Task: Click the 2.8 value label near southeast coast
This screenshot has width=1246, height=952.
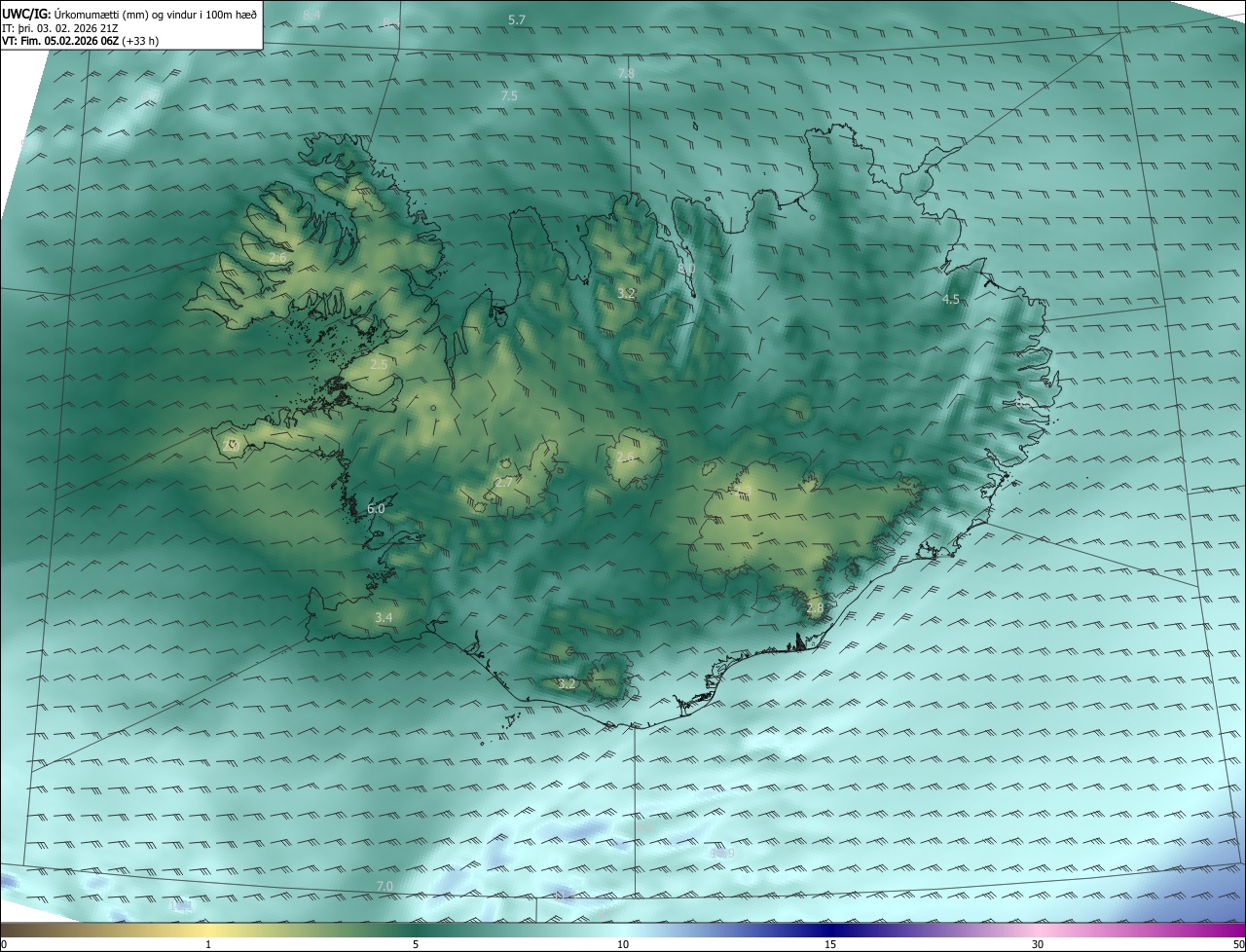Action: point(815,607)
